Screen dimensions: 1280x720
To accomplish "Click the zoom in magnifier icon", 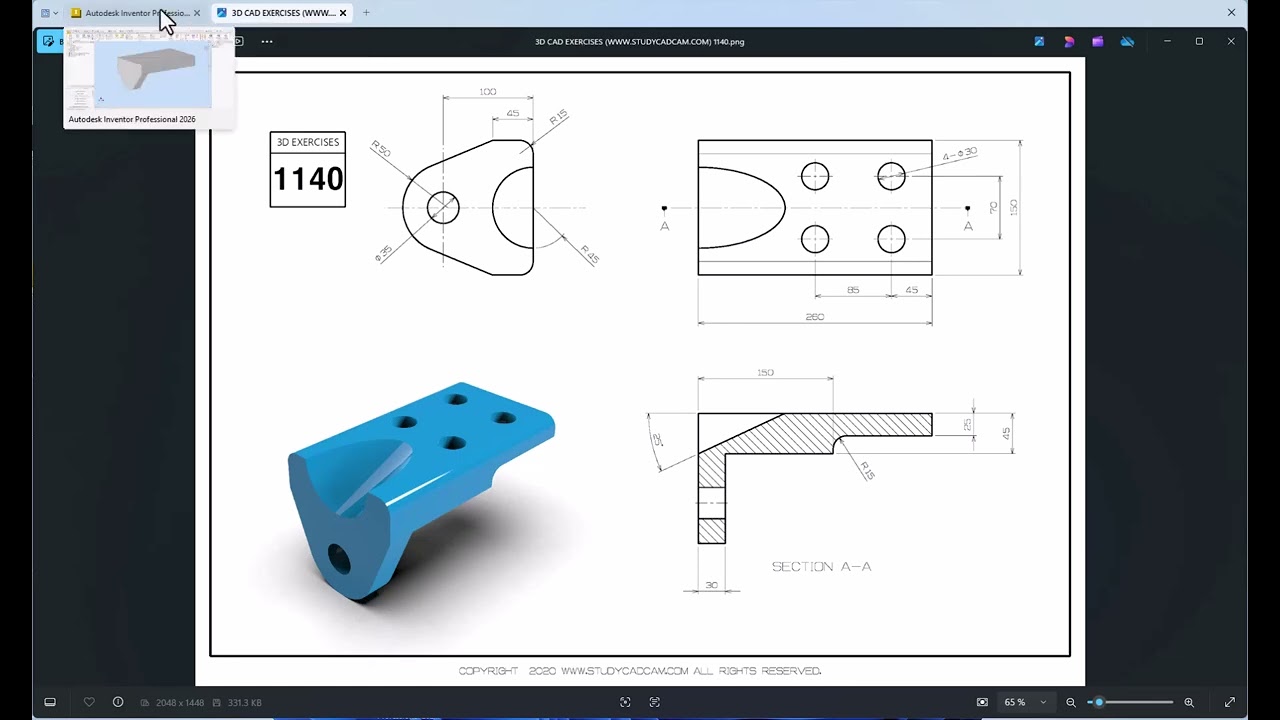I will click(x=1189, y=702).
